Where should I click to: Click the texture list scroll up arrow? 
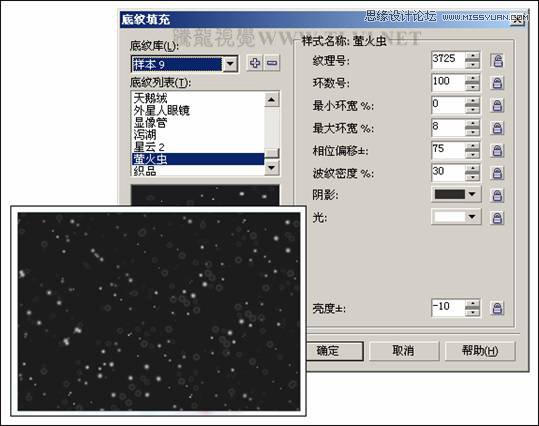click(x=272, y=100)
